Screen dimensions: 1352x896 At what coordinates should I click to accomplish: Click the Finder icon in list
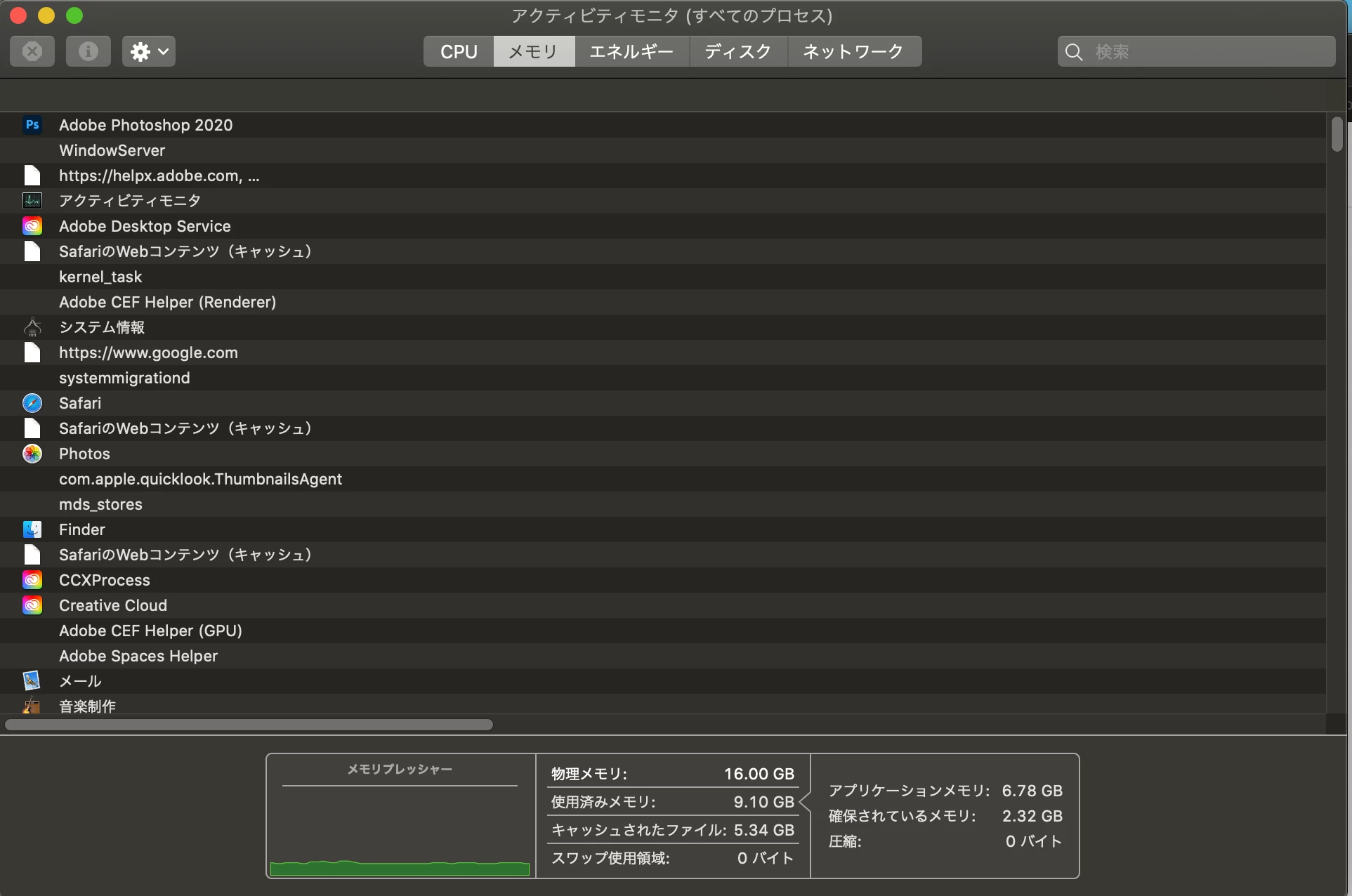[x=32, y=529]
